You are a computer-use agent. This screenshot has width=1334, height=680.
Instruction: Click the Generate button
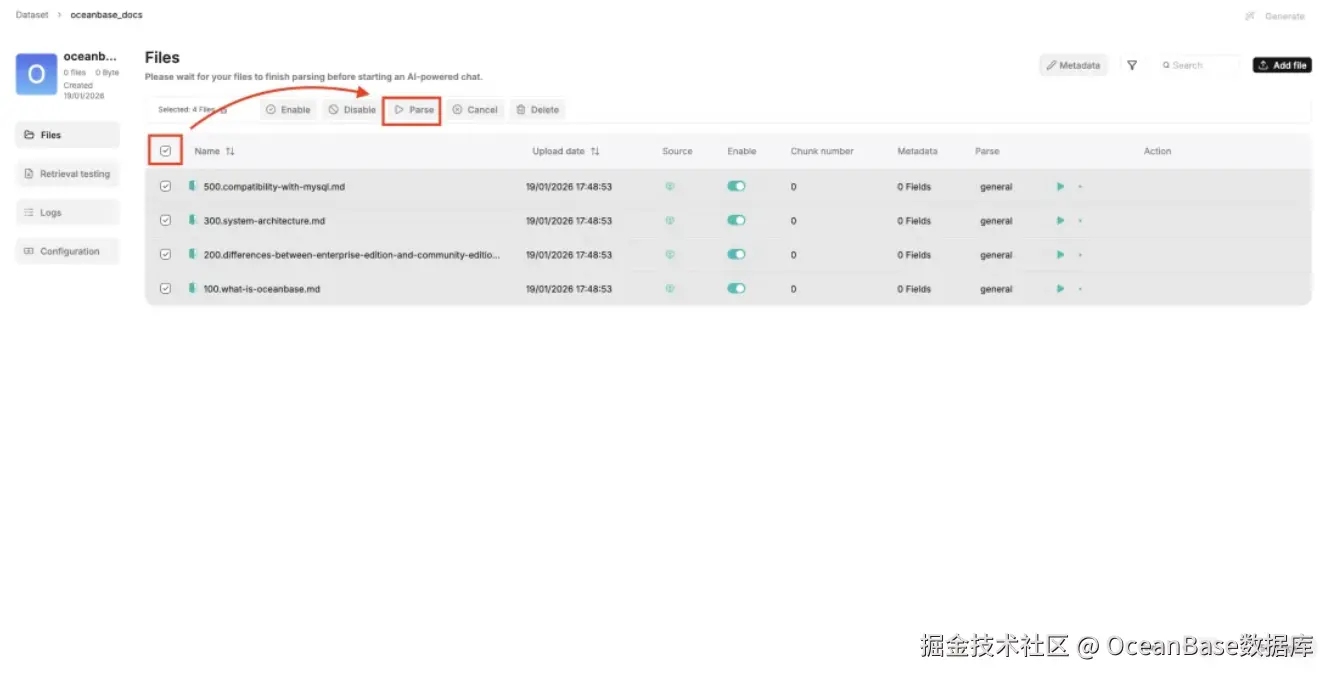[x=1275, y=16]
